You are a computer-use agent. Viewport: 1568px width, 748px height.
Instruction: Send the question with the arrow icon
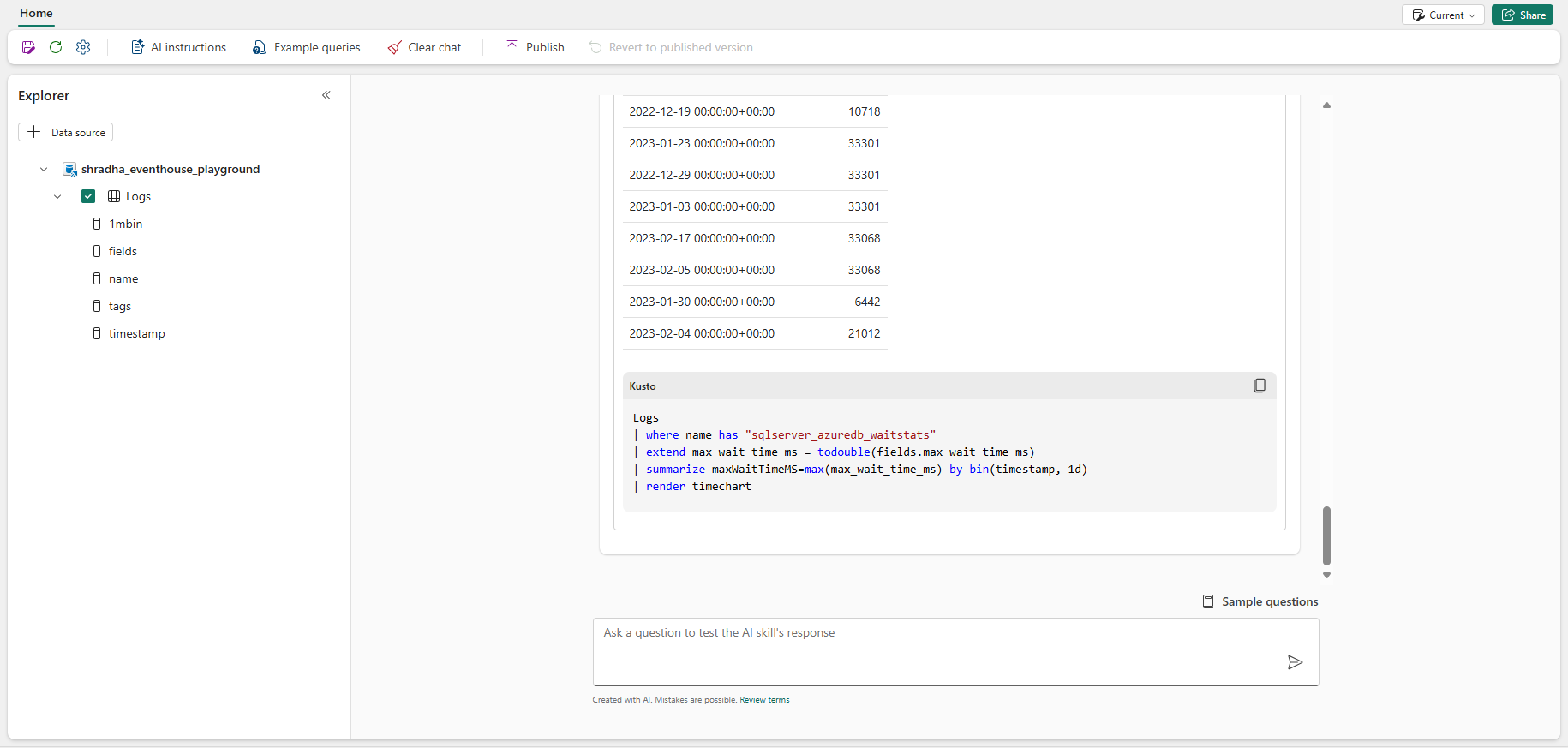pyautogui.click(x=1295, y=662)
